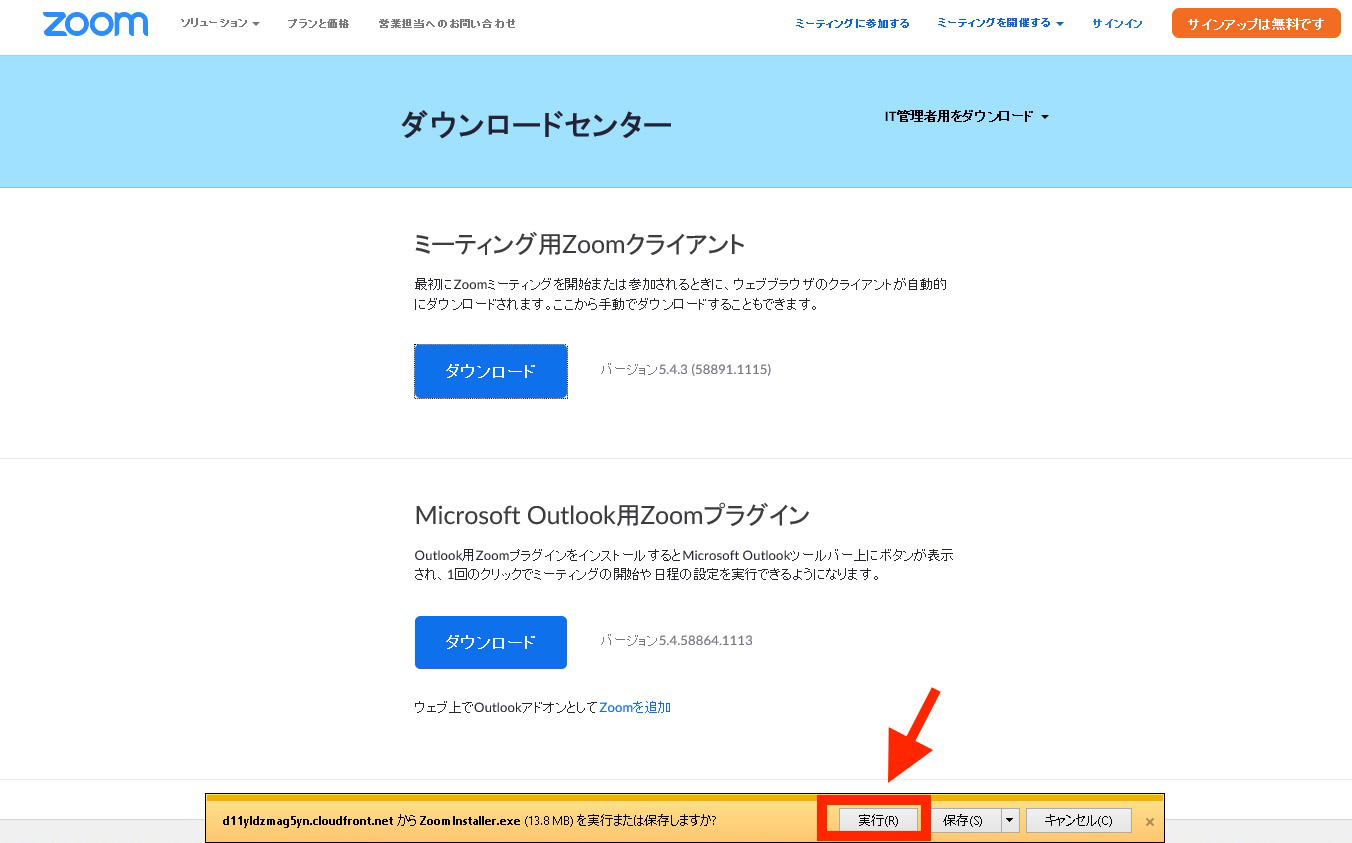
Task: Click サインイン link
Action: [x=1117, y=23]
